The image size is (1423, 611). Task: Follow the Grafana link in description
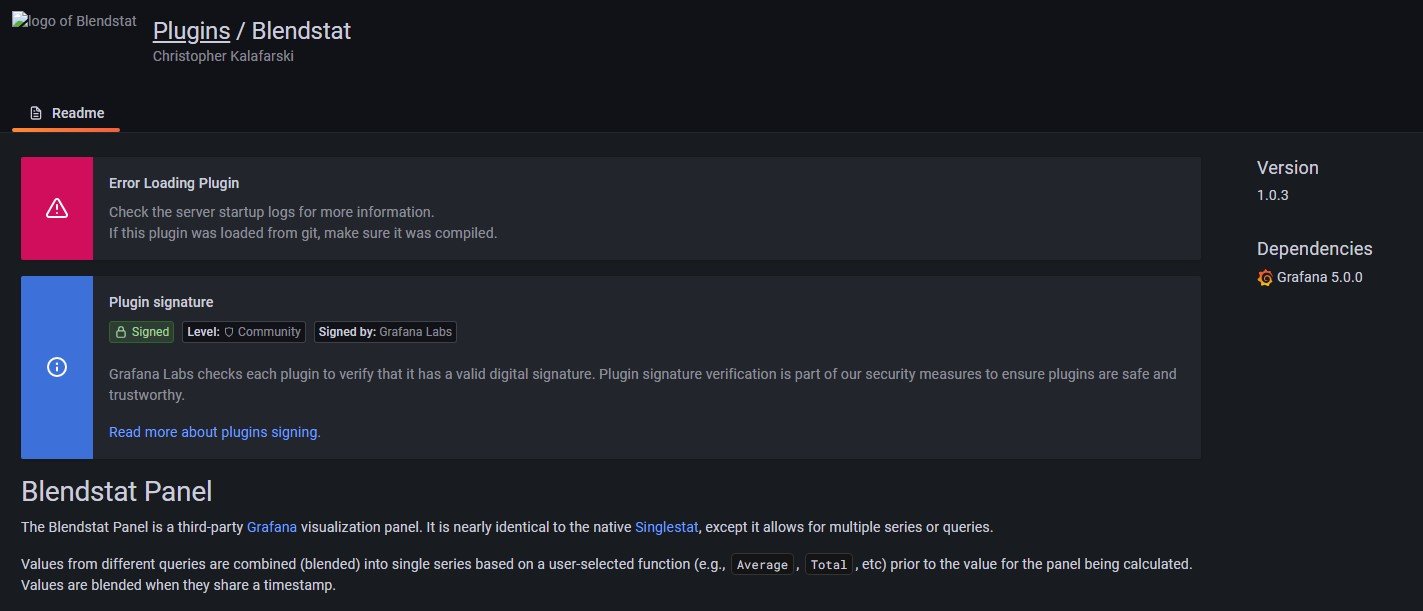pos(271,526)
